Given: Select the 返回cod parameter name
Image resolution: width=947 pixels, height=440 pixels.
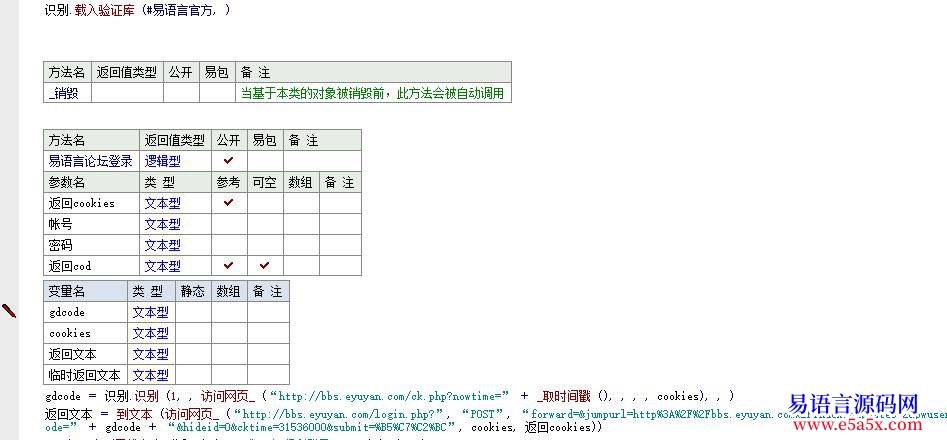Looking at the screenshot, I should [91, 265].
